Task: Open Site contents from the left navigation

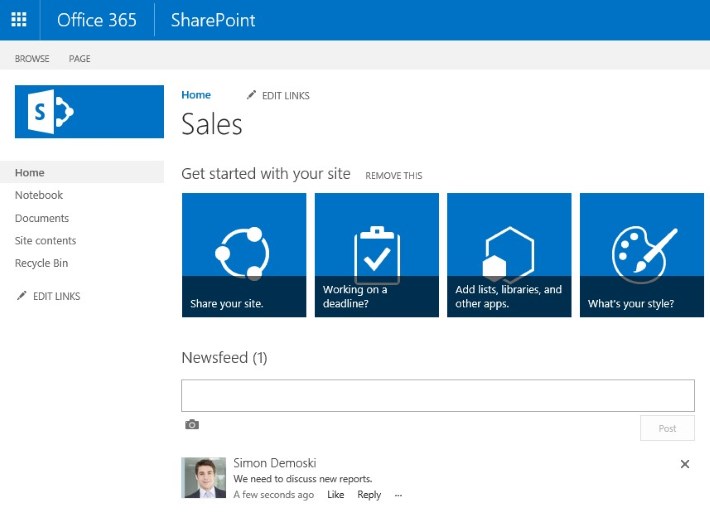Action: [45, 240]
